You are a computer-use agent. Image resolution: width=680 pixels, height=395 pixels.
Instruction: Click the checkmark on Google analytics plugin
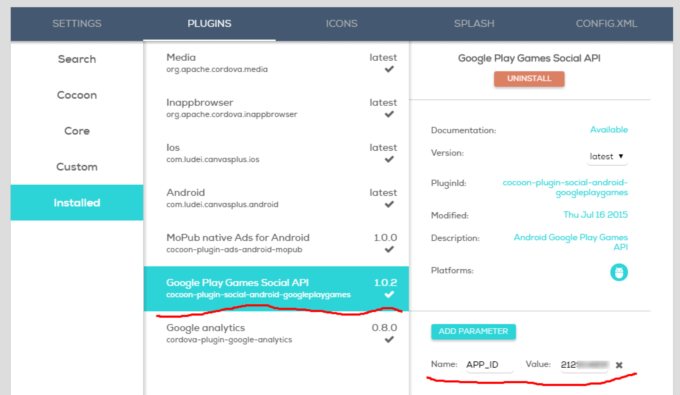(389, 340)
